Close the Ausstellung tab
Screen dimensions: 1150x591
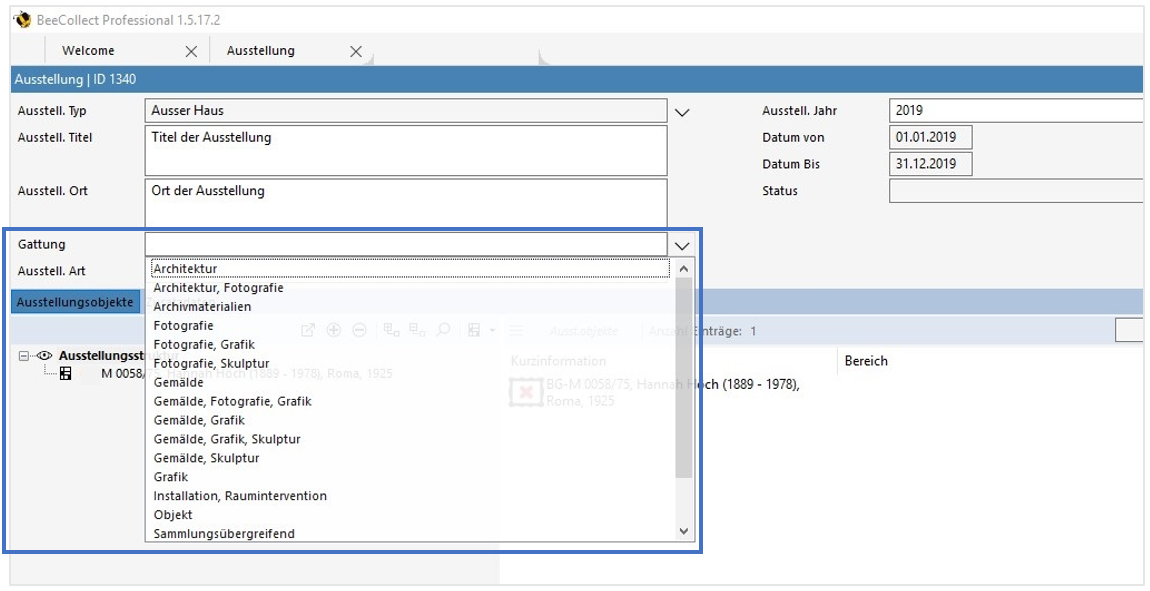[x=355, y=51]
